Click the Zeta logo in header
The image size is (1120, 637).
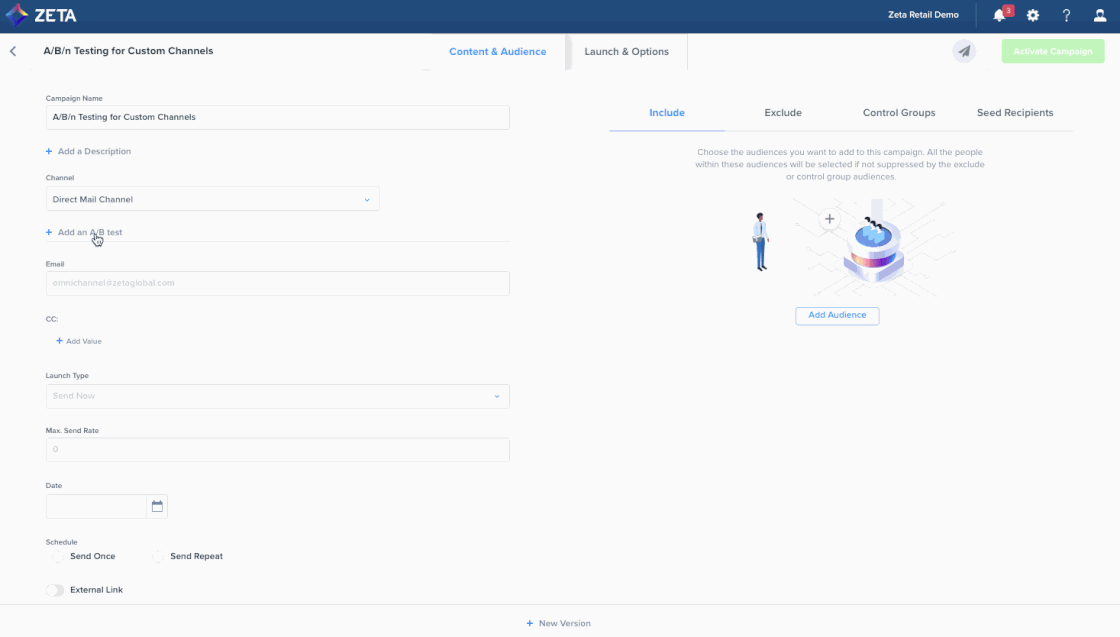(x=42, y=16)
